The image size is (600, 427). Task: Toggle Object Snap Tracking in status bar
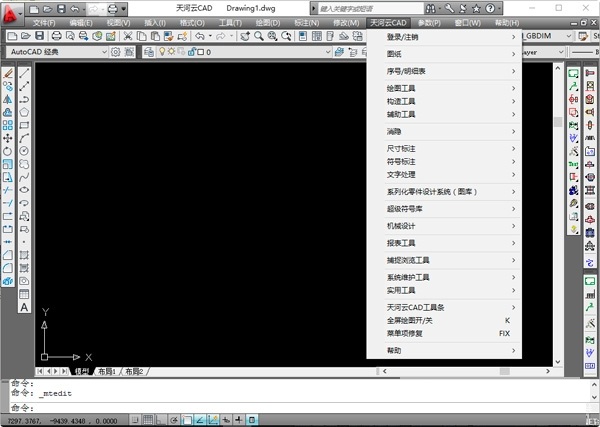[x=200, y=420]
